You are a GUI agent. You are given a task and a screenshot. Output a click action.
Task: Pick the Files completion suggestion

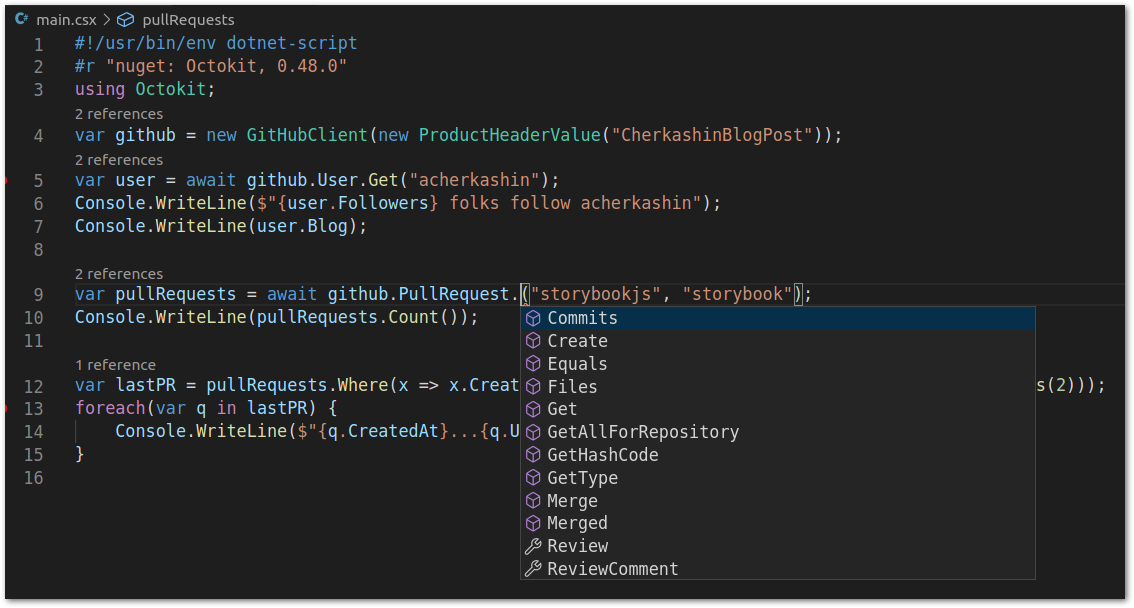[x=572, y=387]
